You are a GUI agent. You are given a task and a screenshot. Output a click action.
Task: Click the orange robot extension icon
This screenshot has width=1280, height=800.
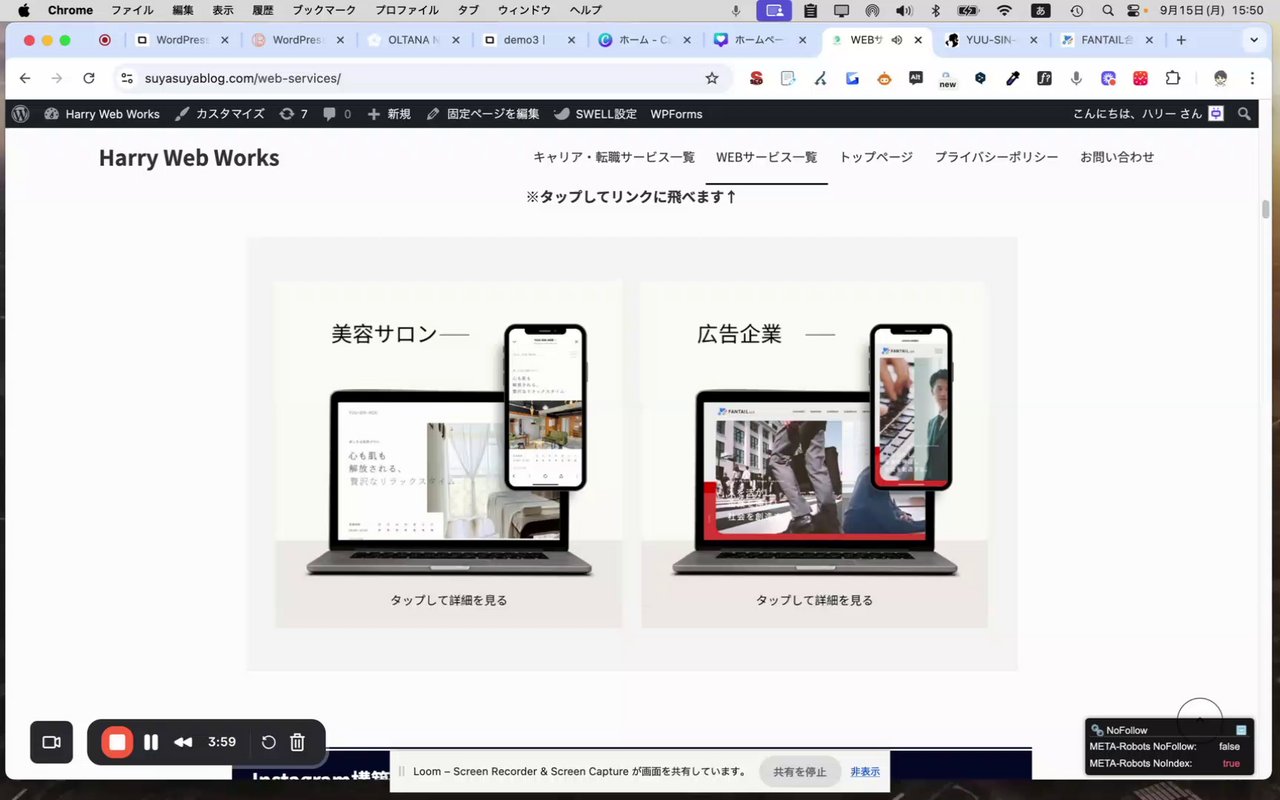(884, 78)
